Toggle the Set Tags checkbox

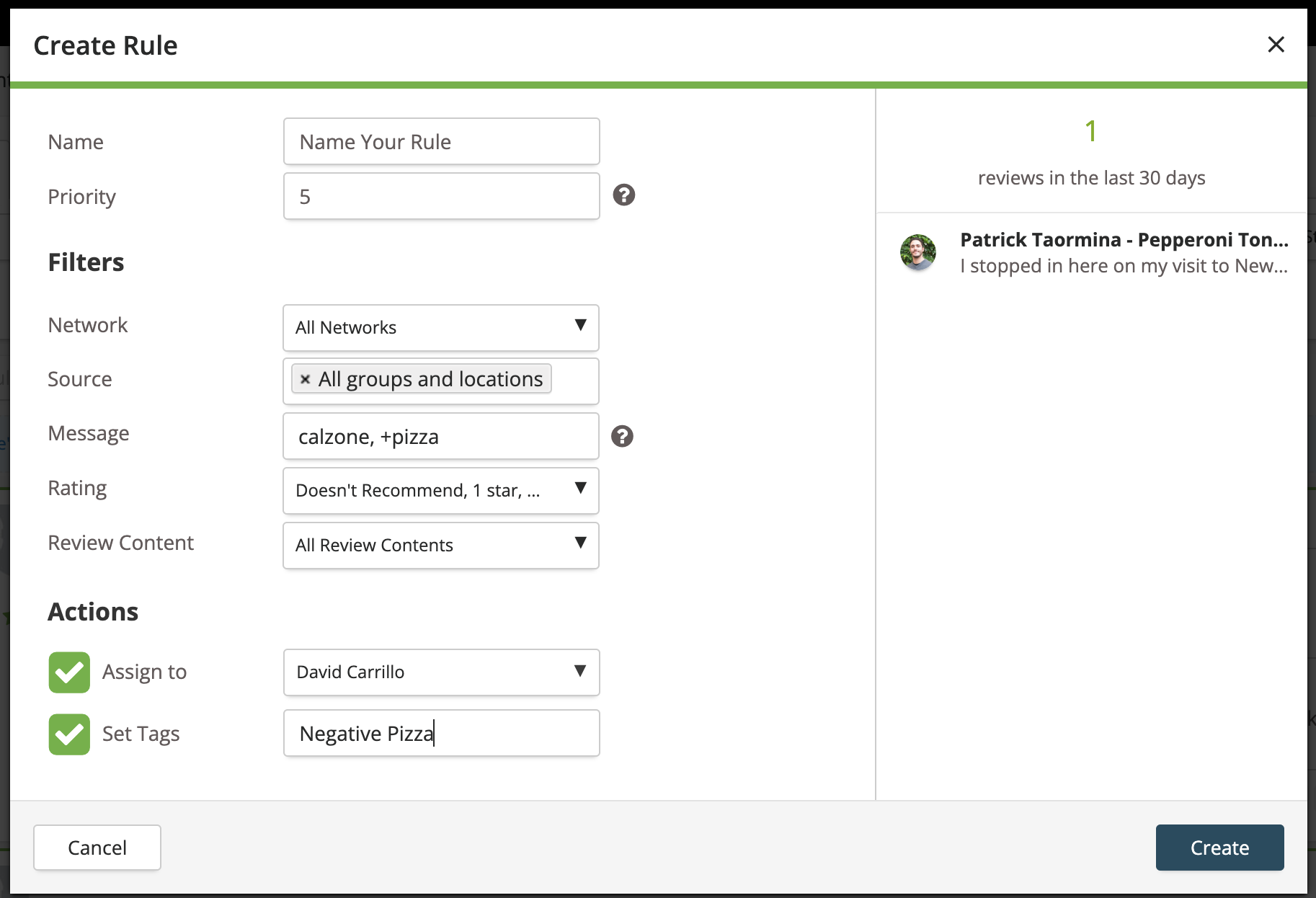(69, 734)
